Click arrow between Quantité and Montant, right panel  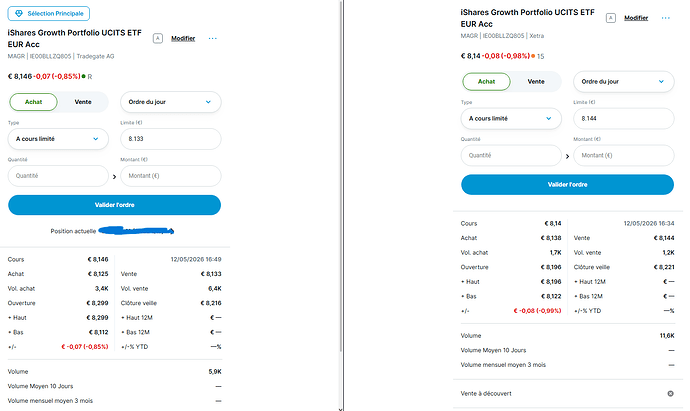tap(567, 157)
